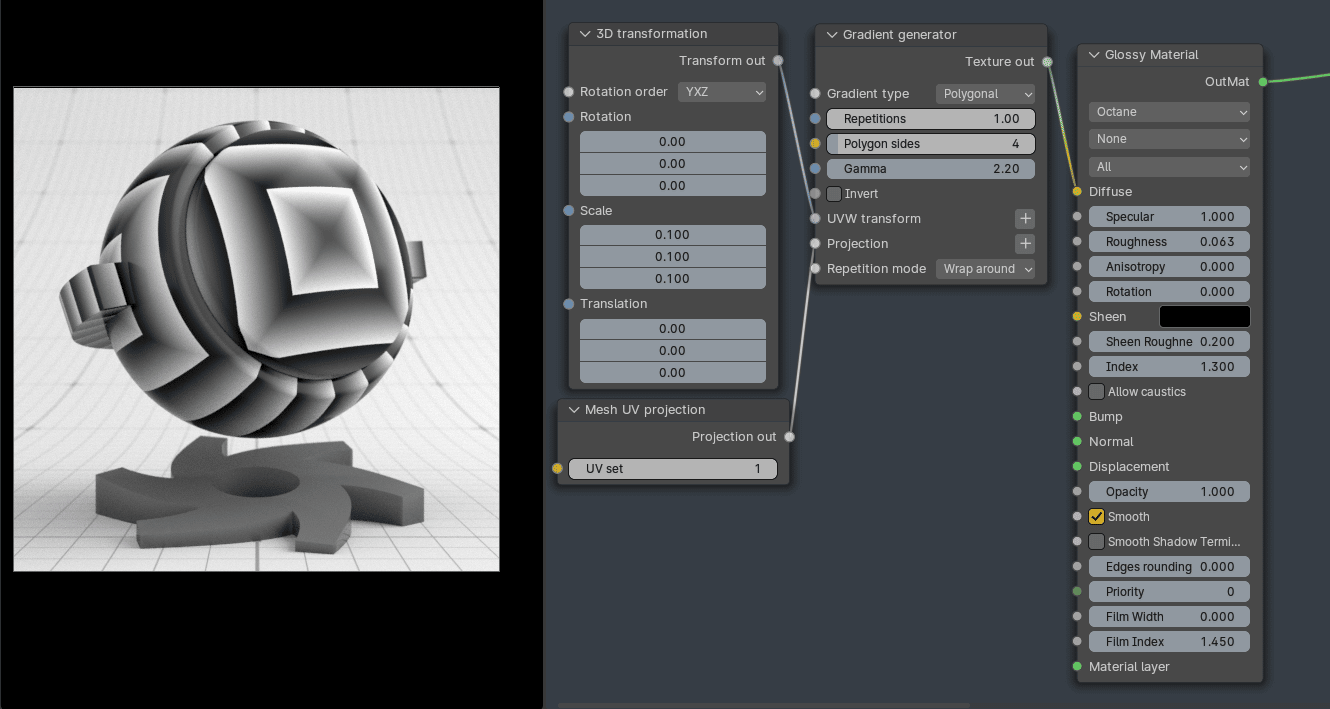Click the Roughness value slider

[x=1169, y=242]
